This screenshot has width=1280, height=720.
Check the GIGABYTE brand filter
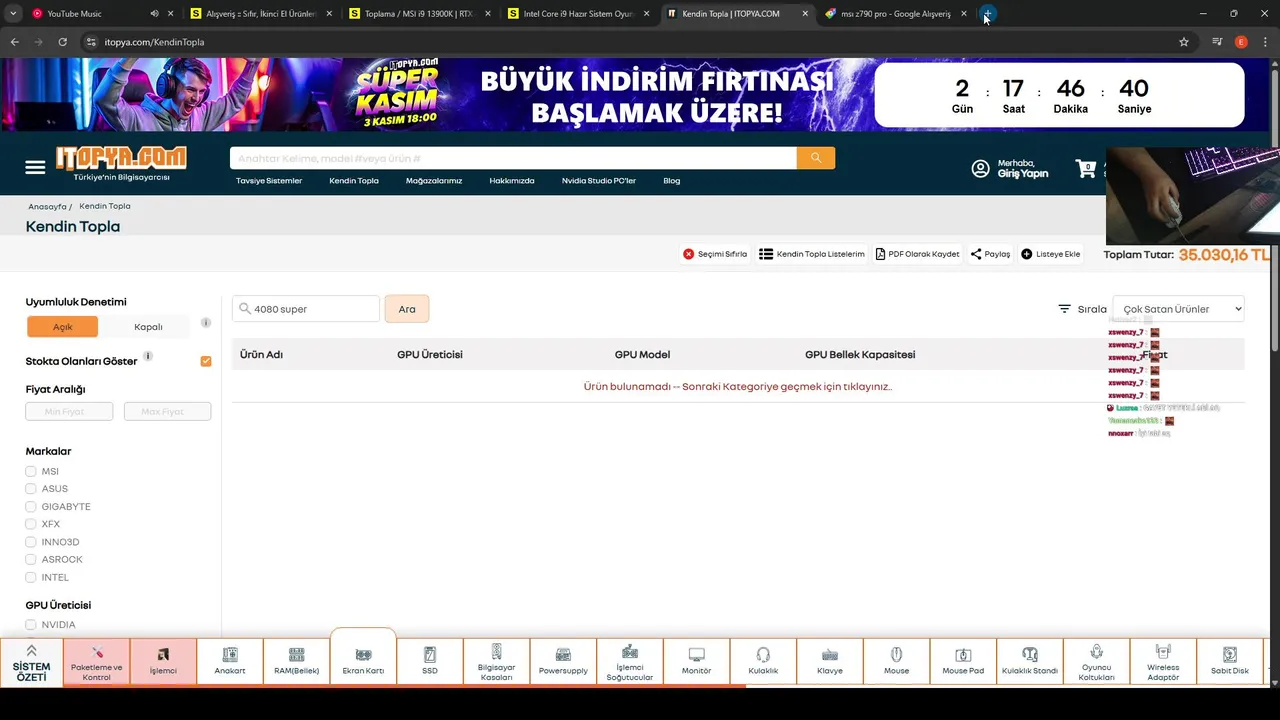pos(31,507)
